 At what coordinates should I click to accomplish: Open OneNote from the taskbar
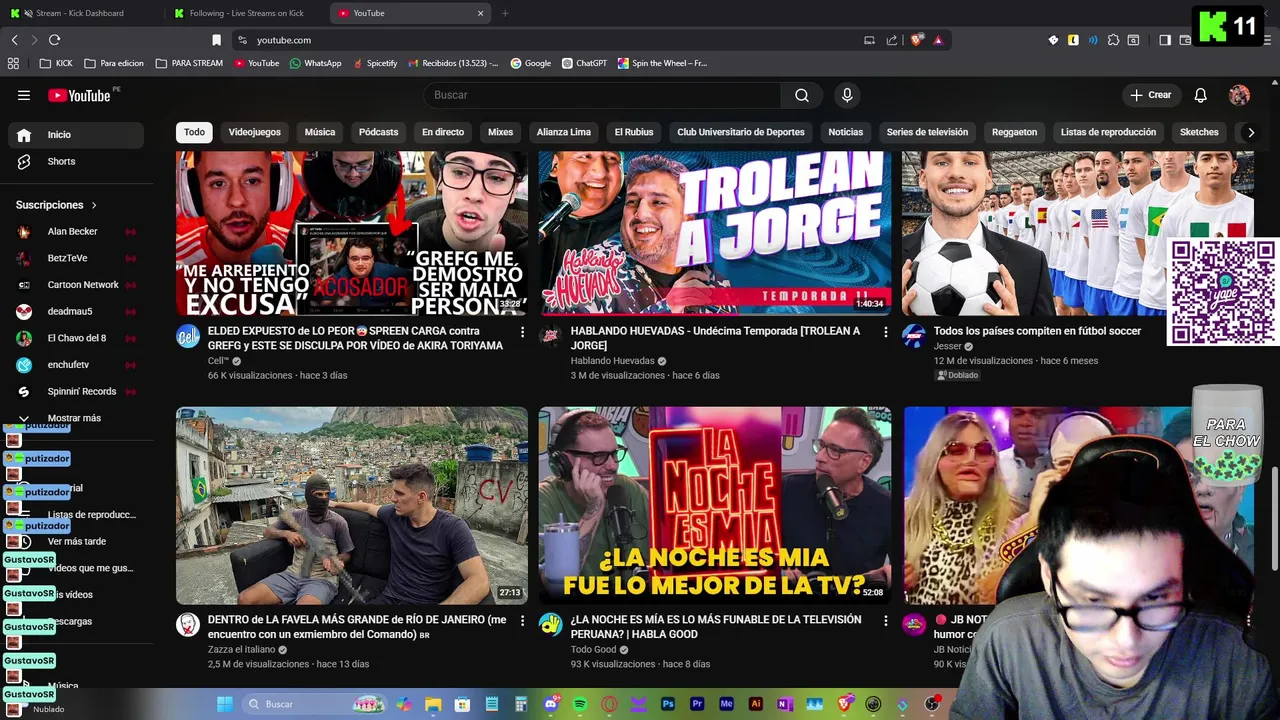pyautogui.click(x=785, y=704)
